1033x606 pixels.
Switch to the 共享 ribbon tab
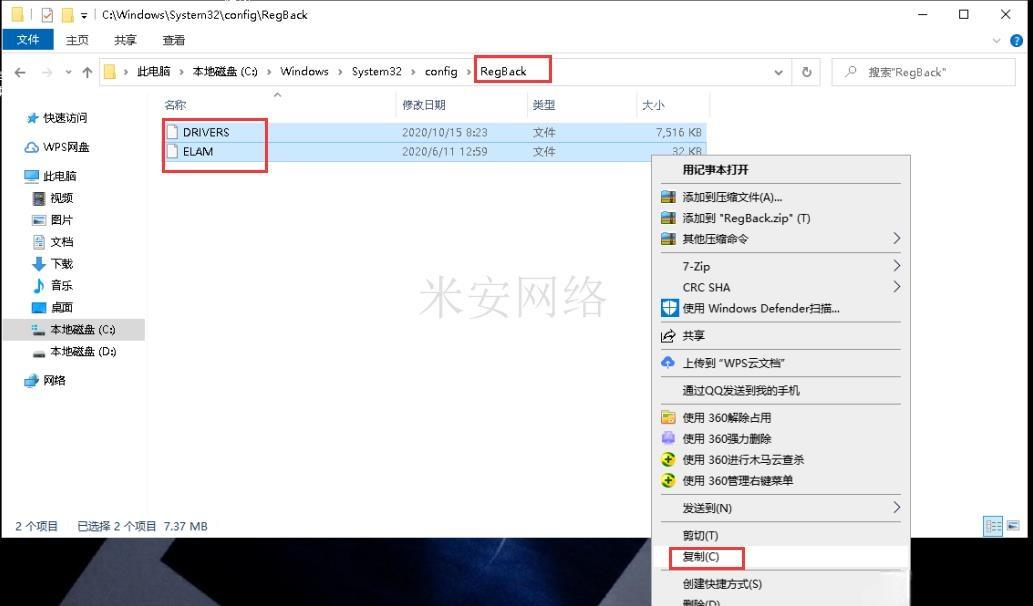[x=125, y=40]
